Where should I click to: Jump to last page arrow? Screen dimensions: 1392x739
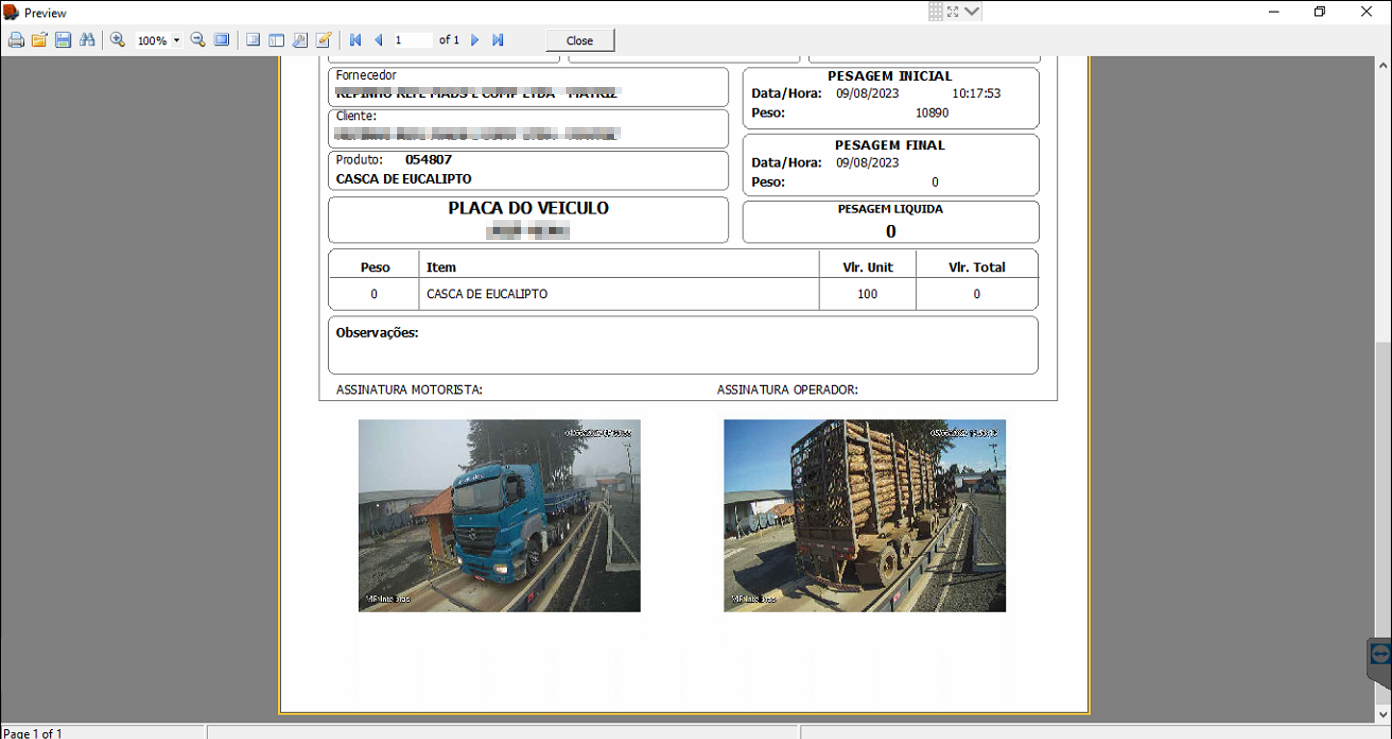(x=498, y=41)
